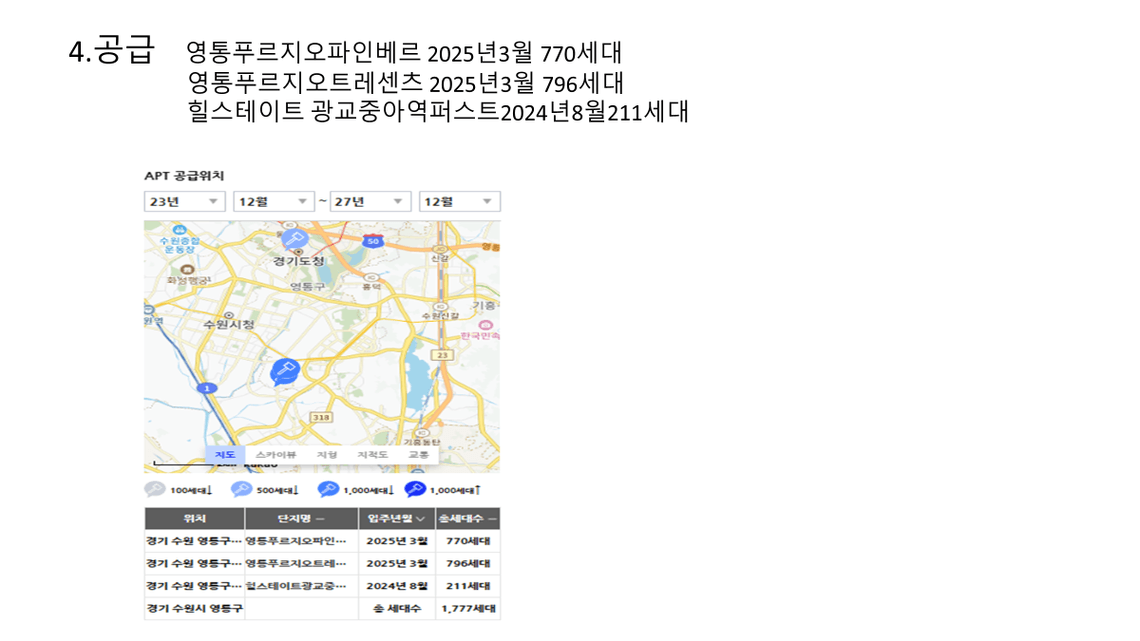
Task: Select the 영통푸르지오파인… table cell
Action: pos(301,541)
